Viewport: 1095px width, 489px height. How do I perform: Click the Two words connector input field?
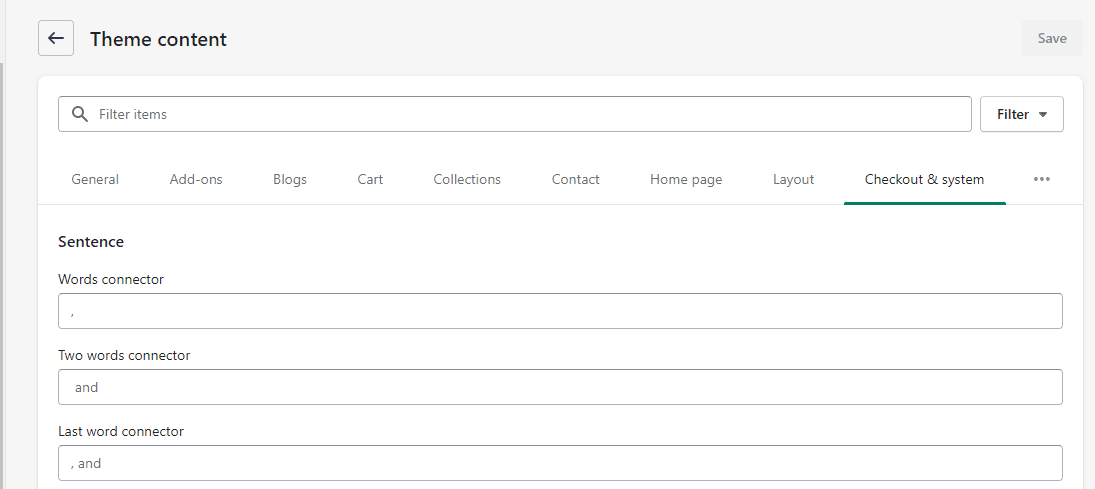coord(560,387)
